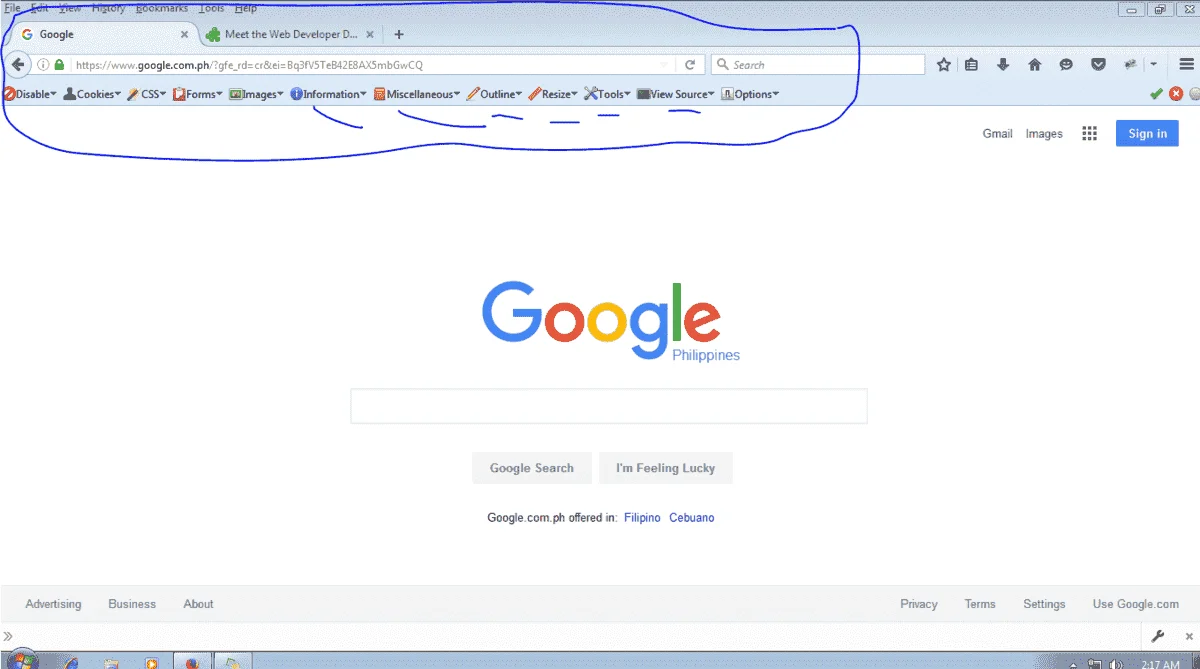This screenshot has width=1200, height=669.
Task: Switch to Meet the Web Developer tab
Action: [x=290, y=34]
